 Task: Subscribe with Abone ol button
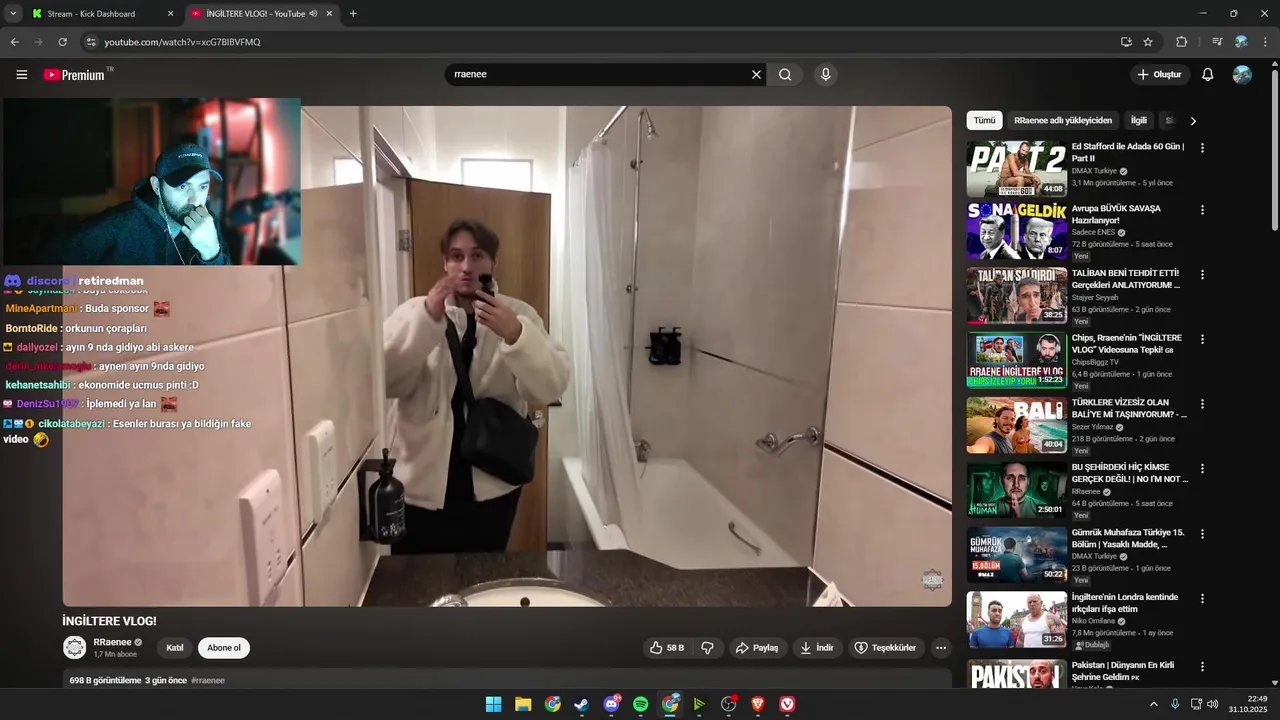click(224, 648)
